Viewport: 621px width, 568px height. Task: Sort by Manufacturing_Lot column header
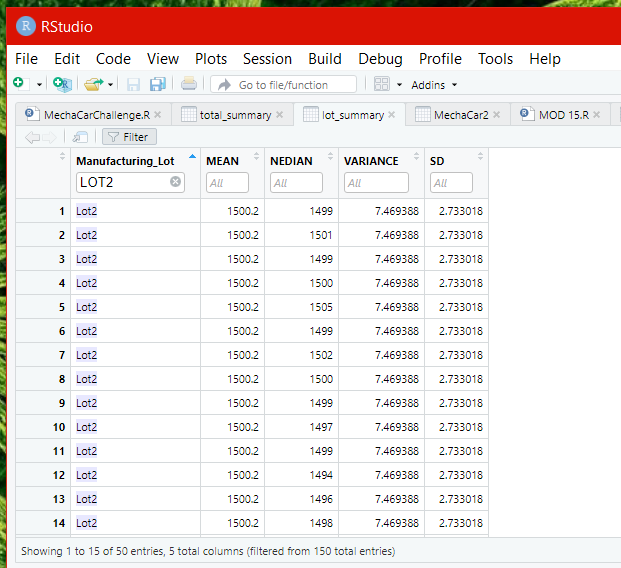point(125,161)
